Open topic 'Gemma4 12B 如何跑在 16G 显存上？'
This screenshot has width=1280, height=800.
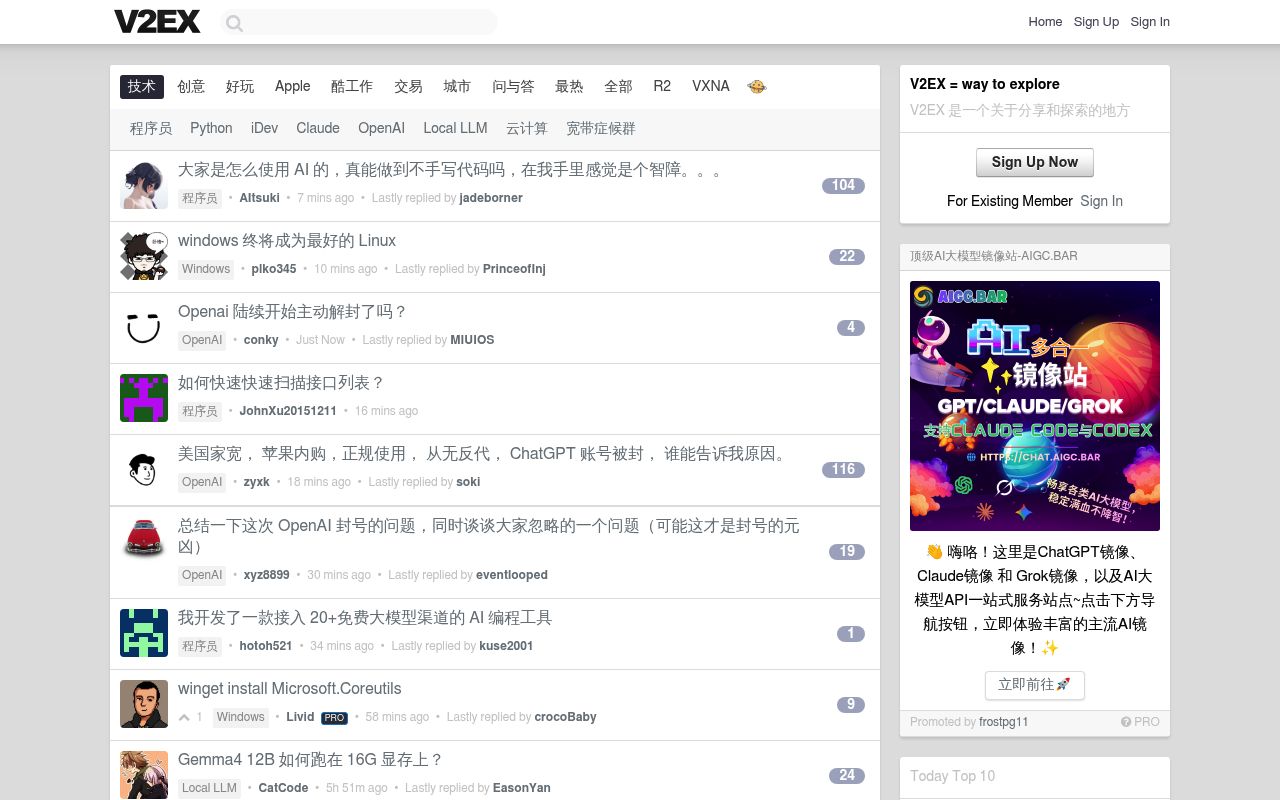[x=311, y=760]
